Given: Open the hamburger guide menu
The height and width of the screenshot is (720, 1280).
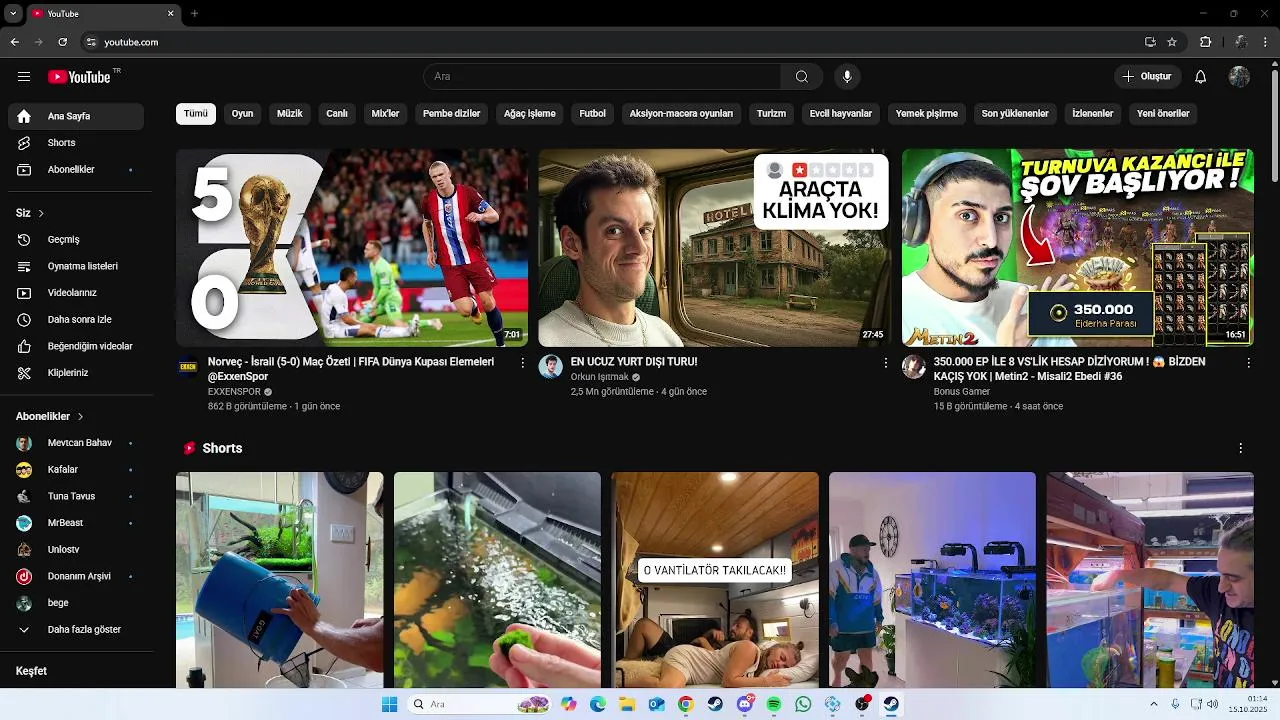Looking at the screenshot, I should 24,77.
